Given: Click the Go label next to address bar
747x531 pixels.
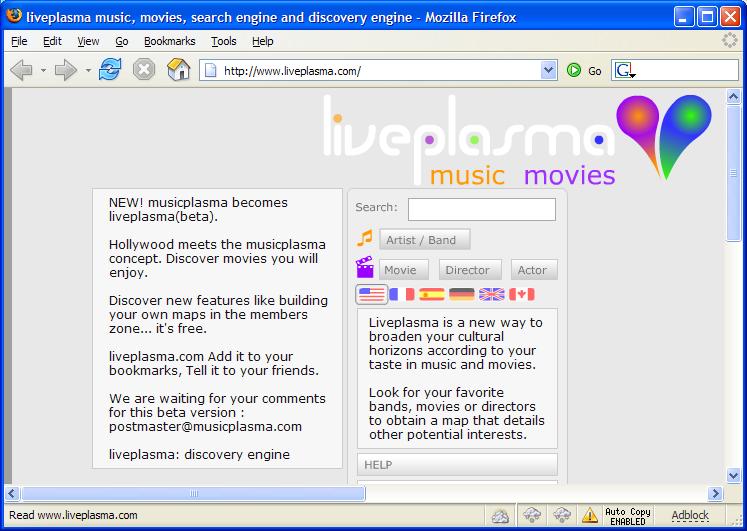Looking at the screenshot, I should (595, 71).
